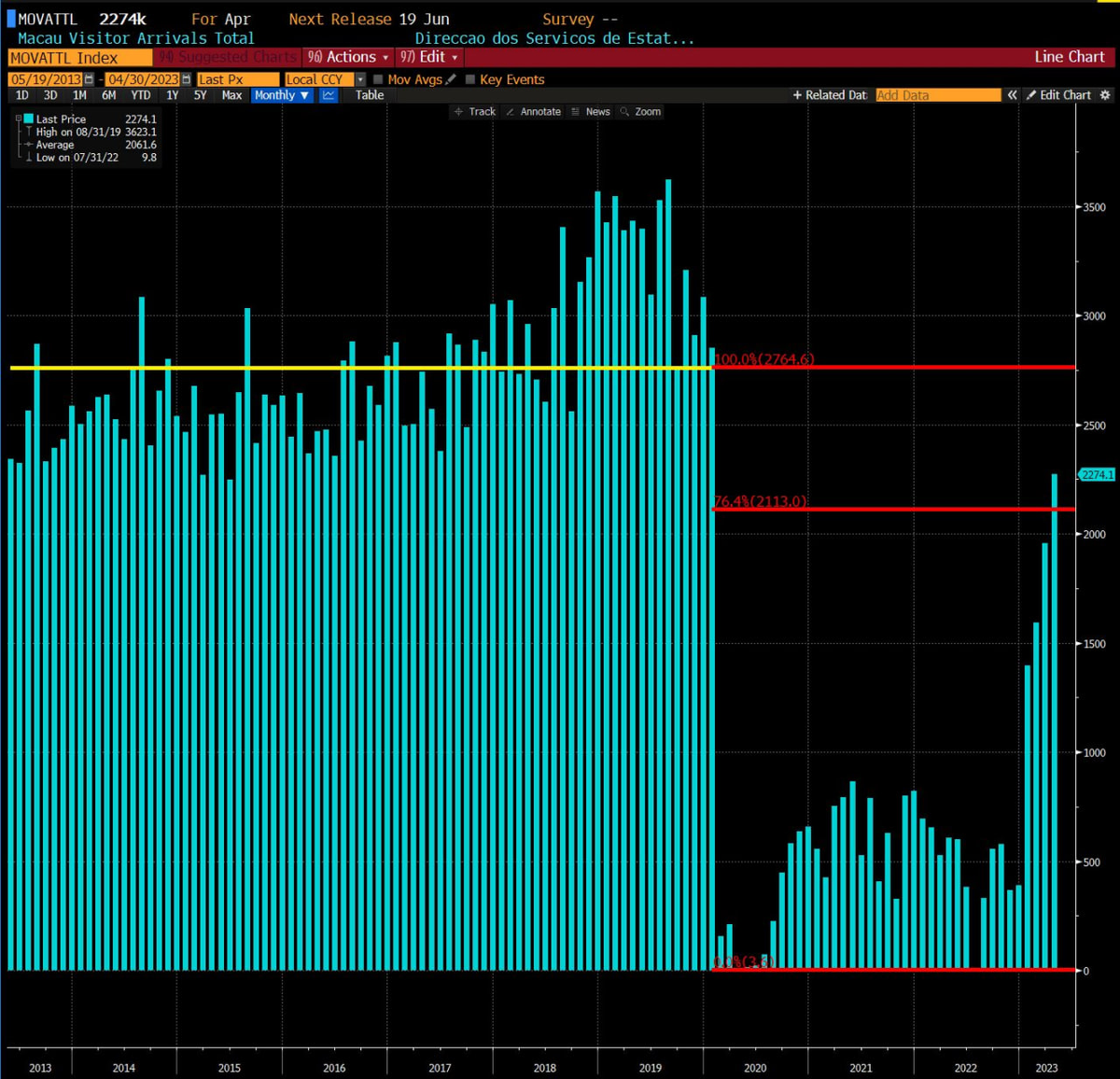Activate the Zoom magnifier tool
The height and width of the screenshot is (1079, 1120).
[x=640, y=111]
